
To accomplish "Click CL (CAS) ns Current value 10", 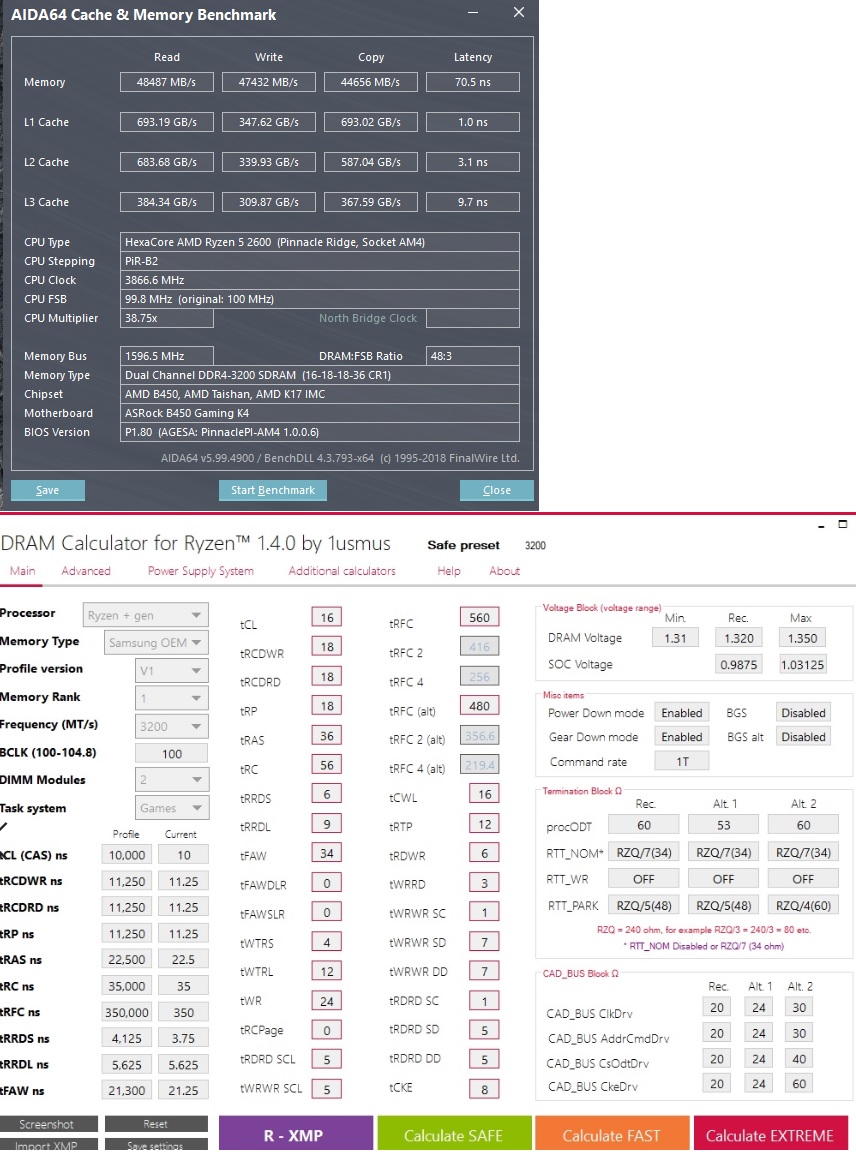I will (183, 855).
